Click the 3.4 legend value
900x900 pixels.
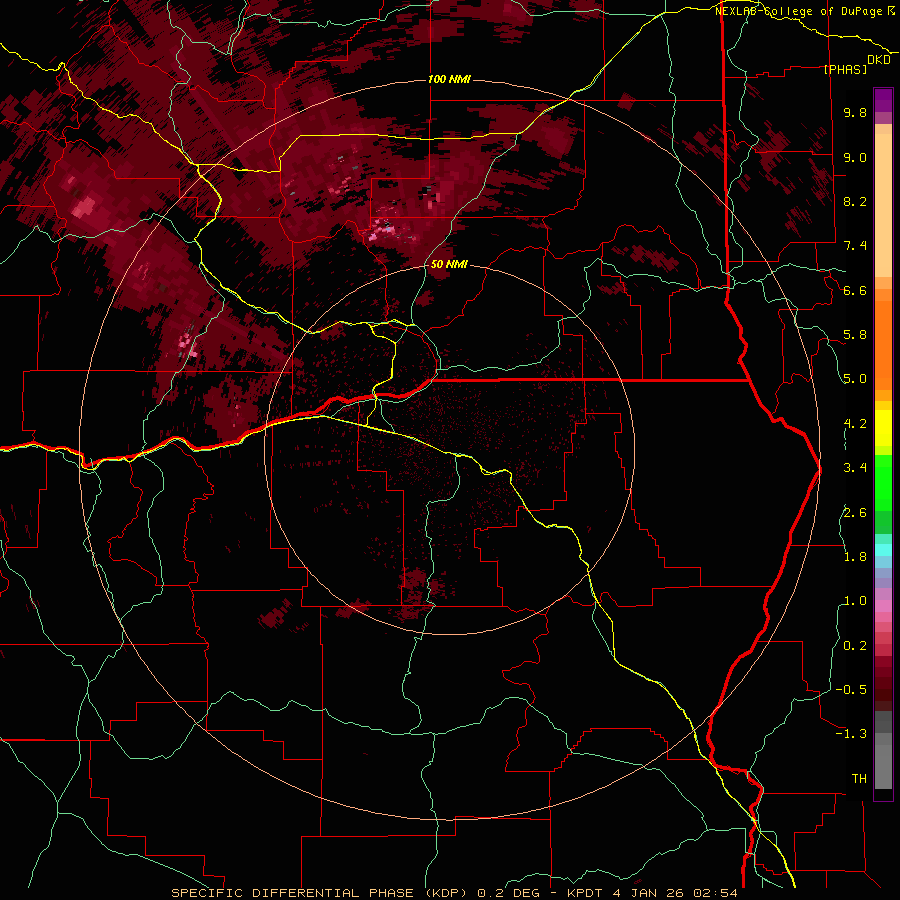tap(855, 468)
